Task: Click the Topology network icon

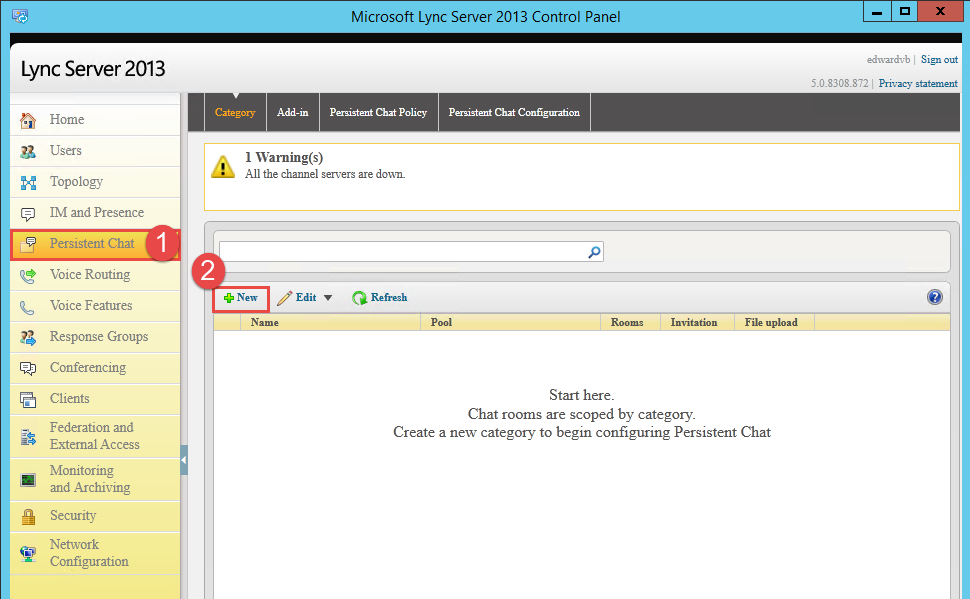Action: tap(28, 183)
